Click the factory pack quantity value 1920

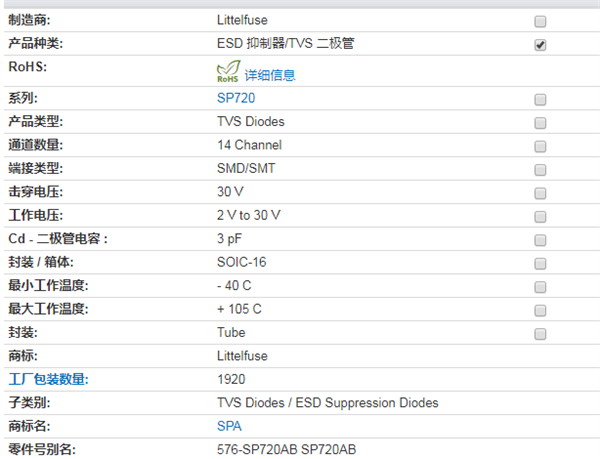click(x=231, y=379)
